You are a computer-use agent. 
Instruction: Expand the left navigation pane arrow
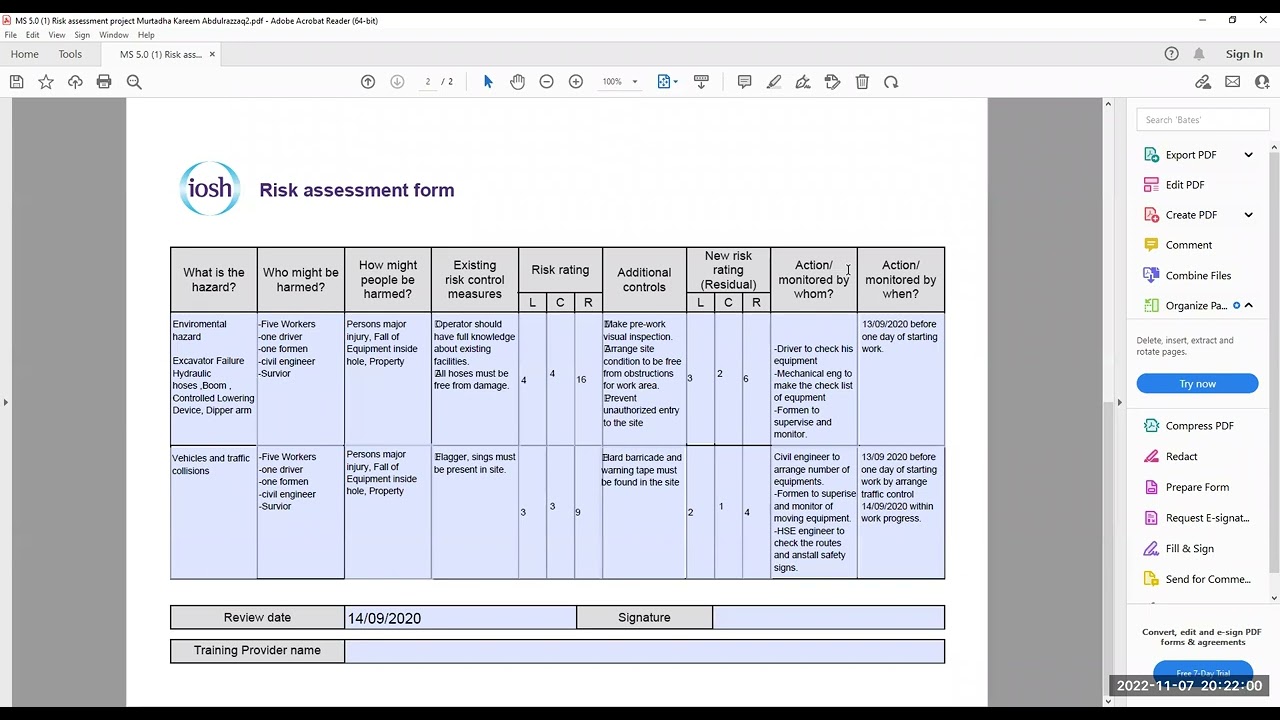coord(5,402)
